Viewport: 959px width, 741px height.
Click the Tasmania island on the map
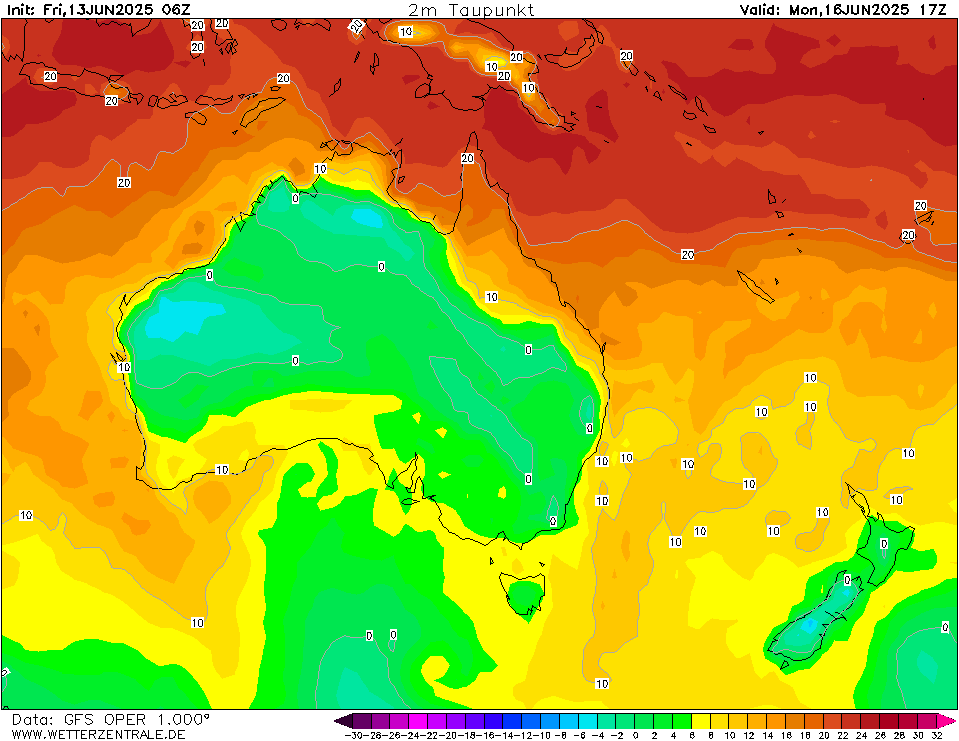coord(523,593)
